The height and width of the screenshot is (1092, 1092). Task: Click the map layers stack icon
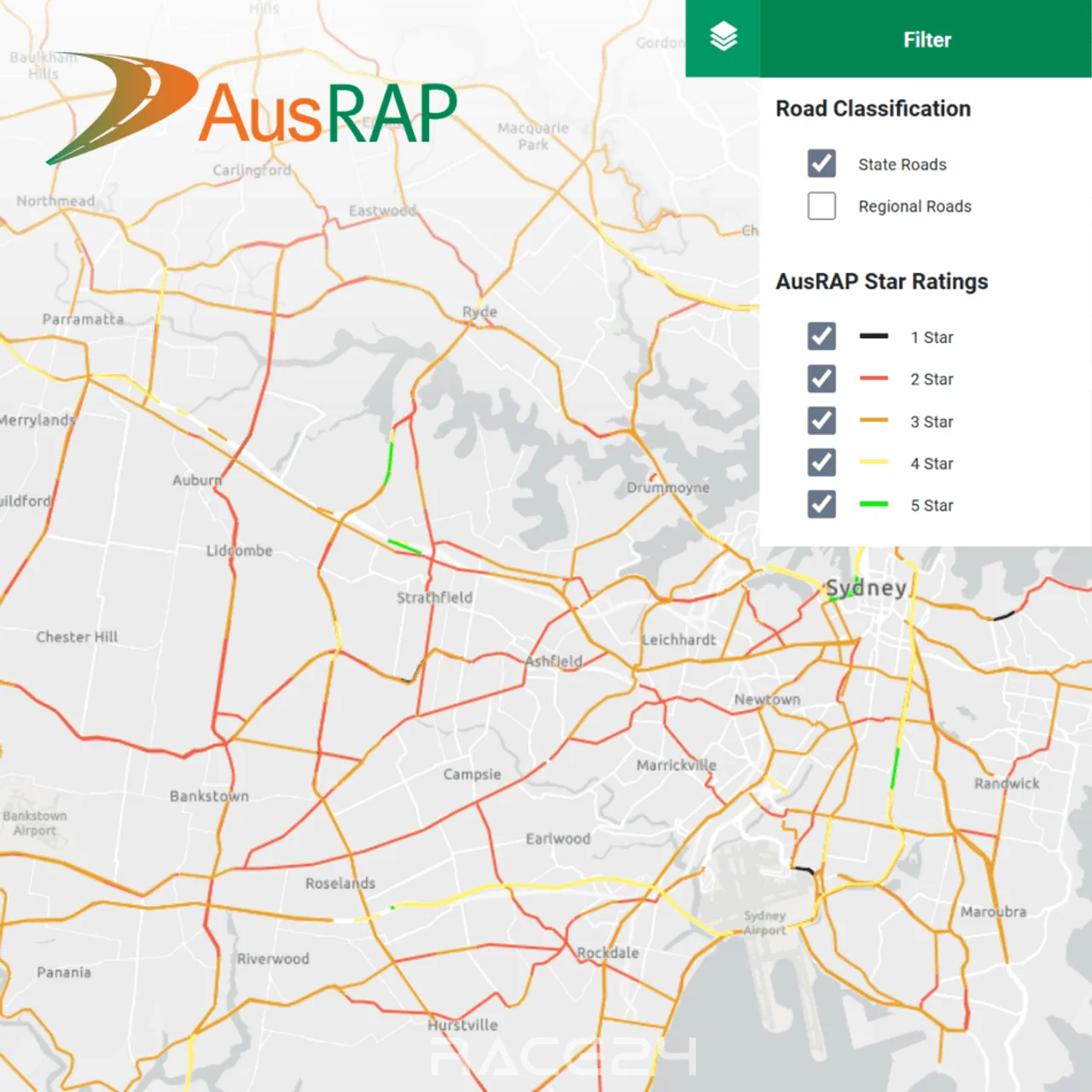tap(723, 38)
